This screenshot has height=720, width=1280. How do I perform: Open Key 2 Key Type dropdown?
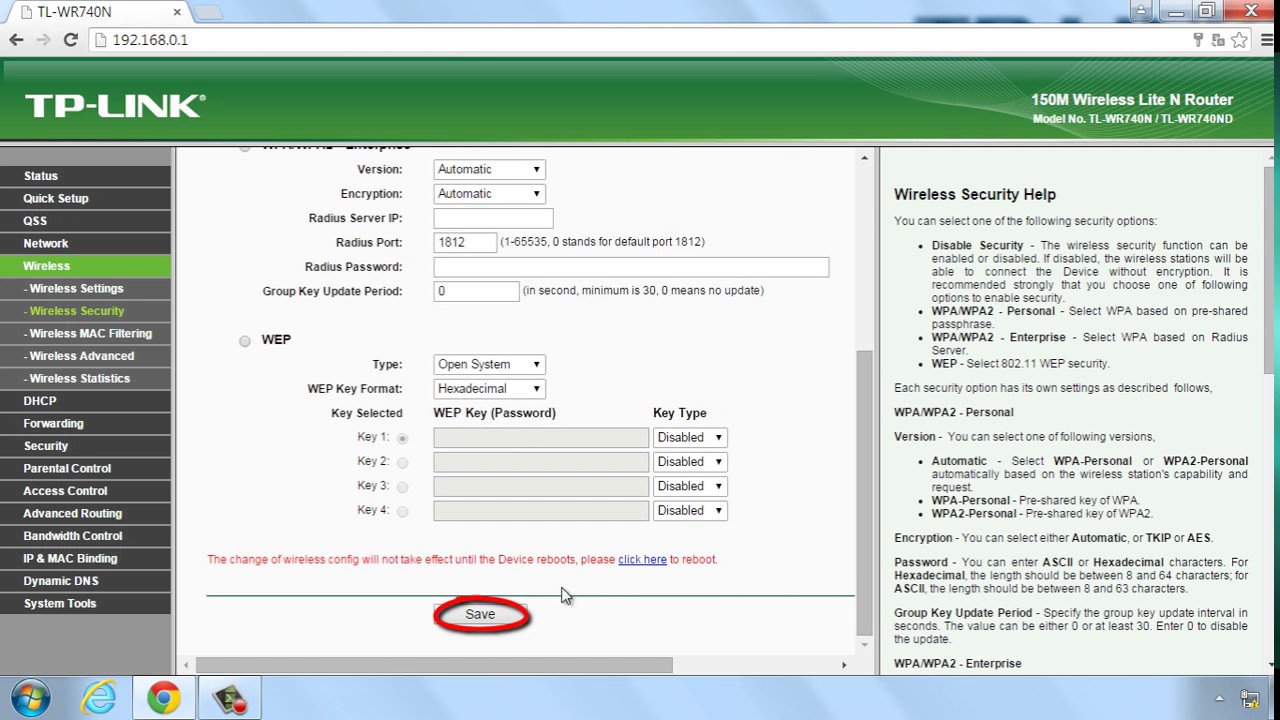pos(690,462)
